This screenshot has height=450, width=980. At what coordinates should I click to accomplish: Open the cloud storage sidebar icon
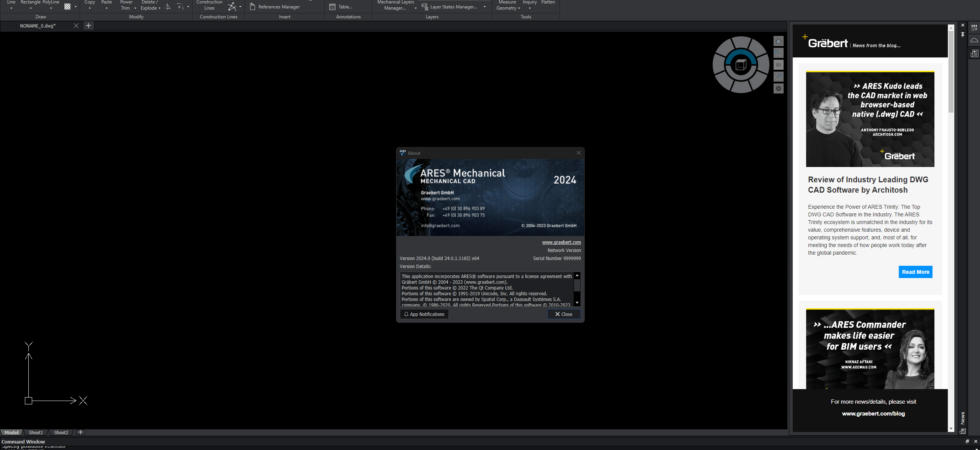(x=974, y=40)
